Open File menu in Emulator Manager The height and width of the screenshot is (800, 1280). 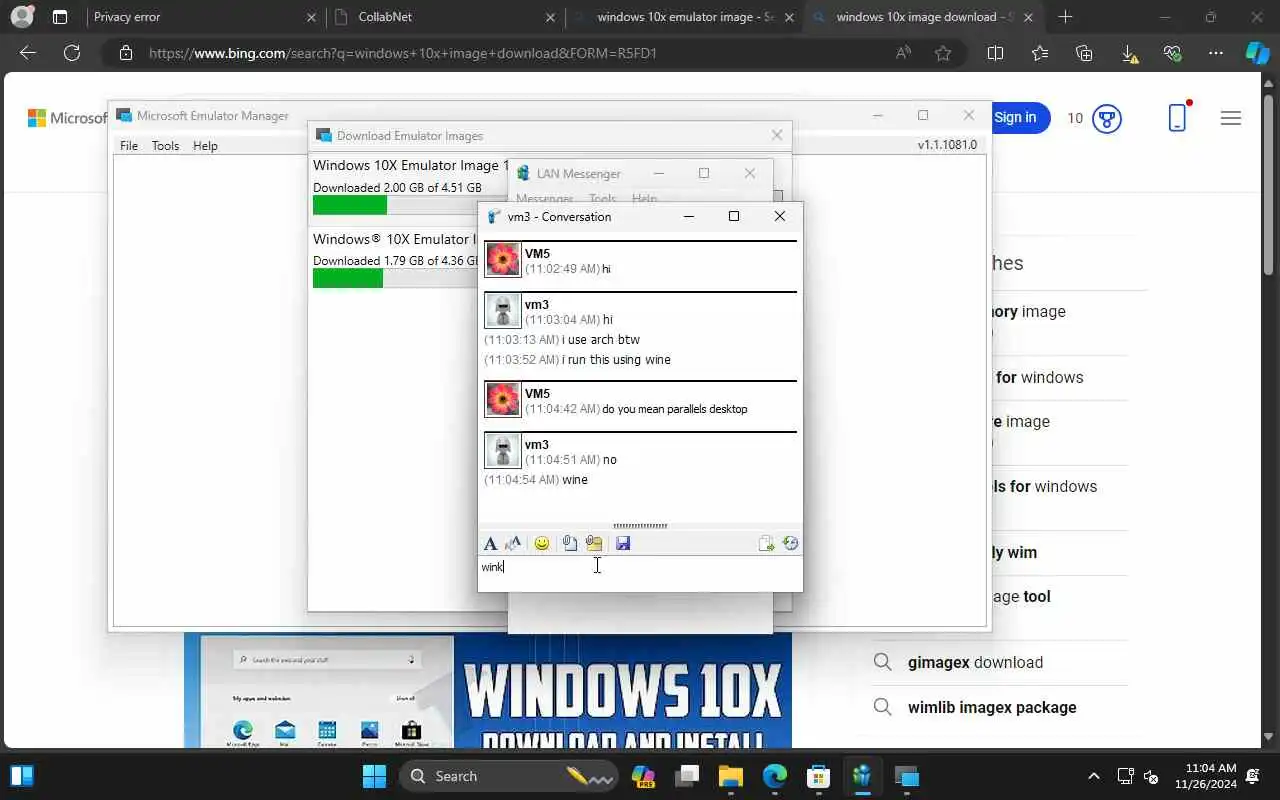coord(129,146)
